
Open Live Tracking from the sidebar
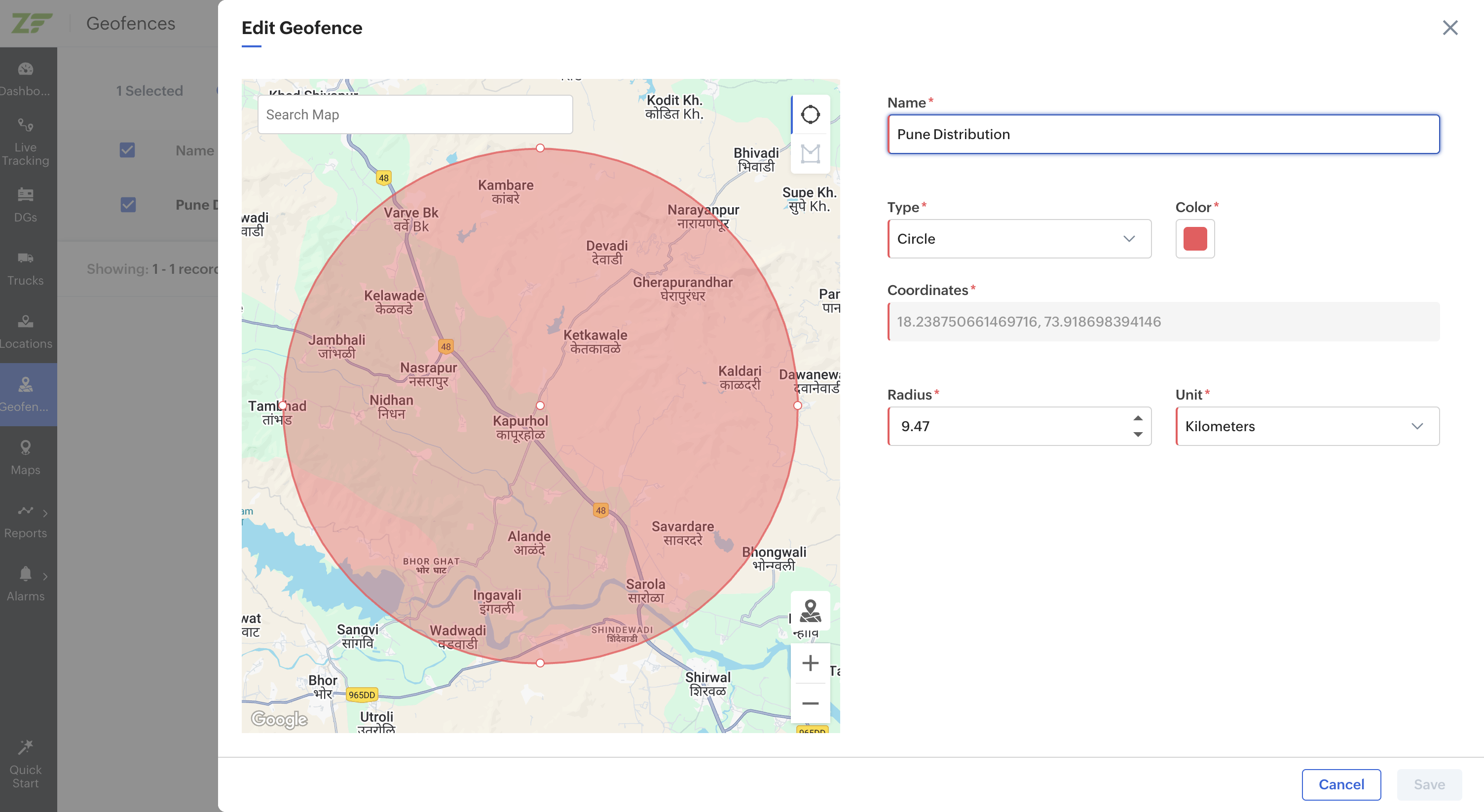pos(25,142)
